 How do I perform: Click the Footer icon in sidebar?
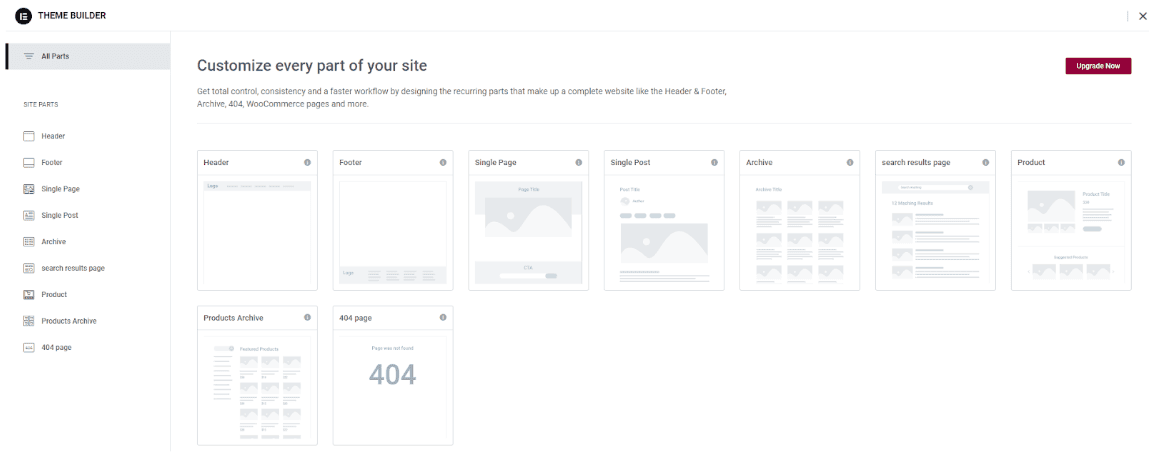(29, 163)
